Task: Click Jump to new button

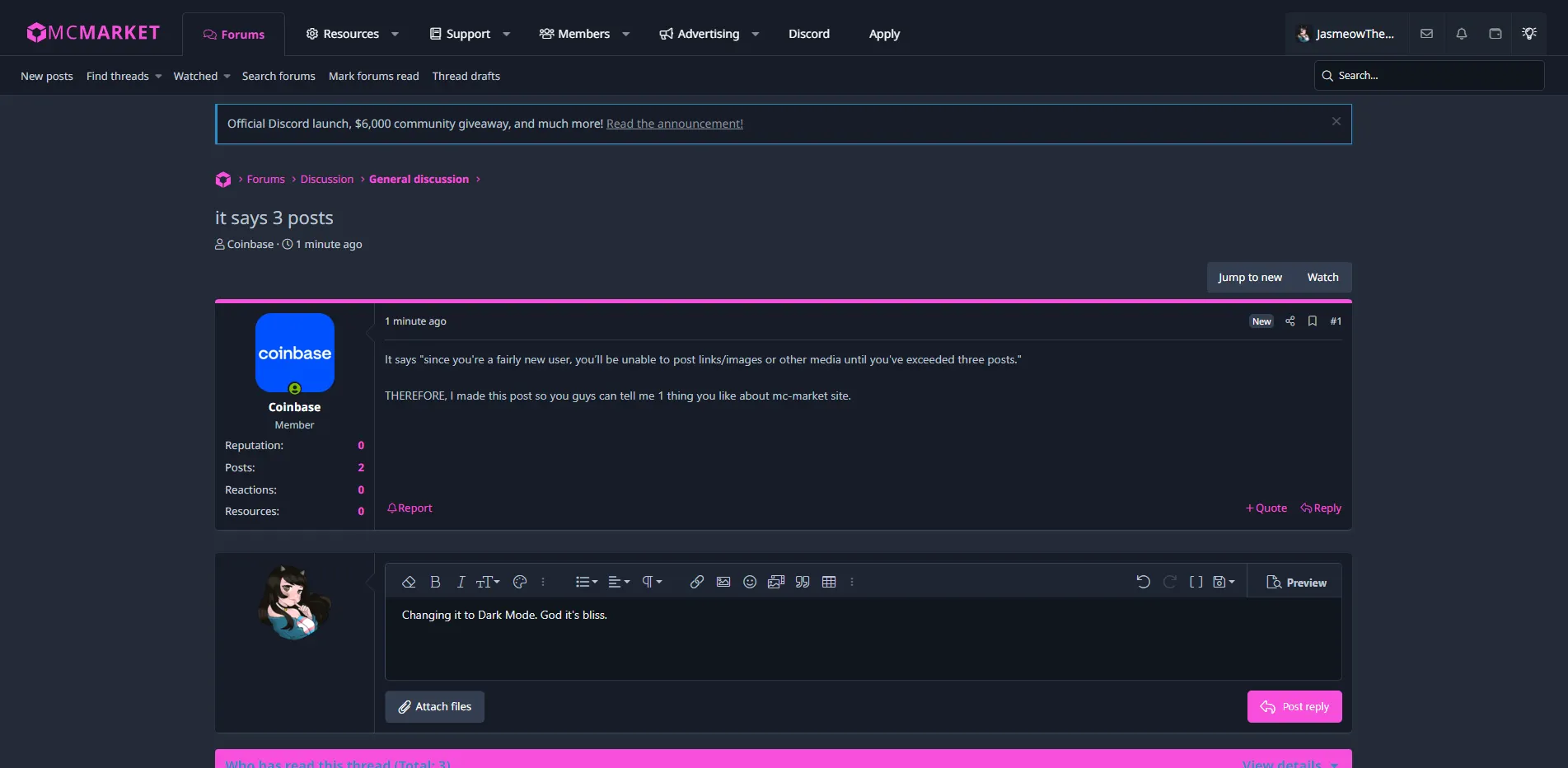Action: pyautogui.click(x=1250, y=277)
